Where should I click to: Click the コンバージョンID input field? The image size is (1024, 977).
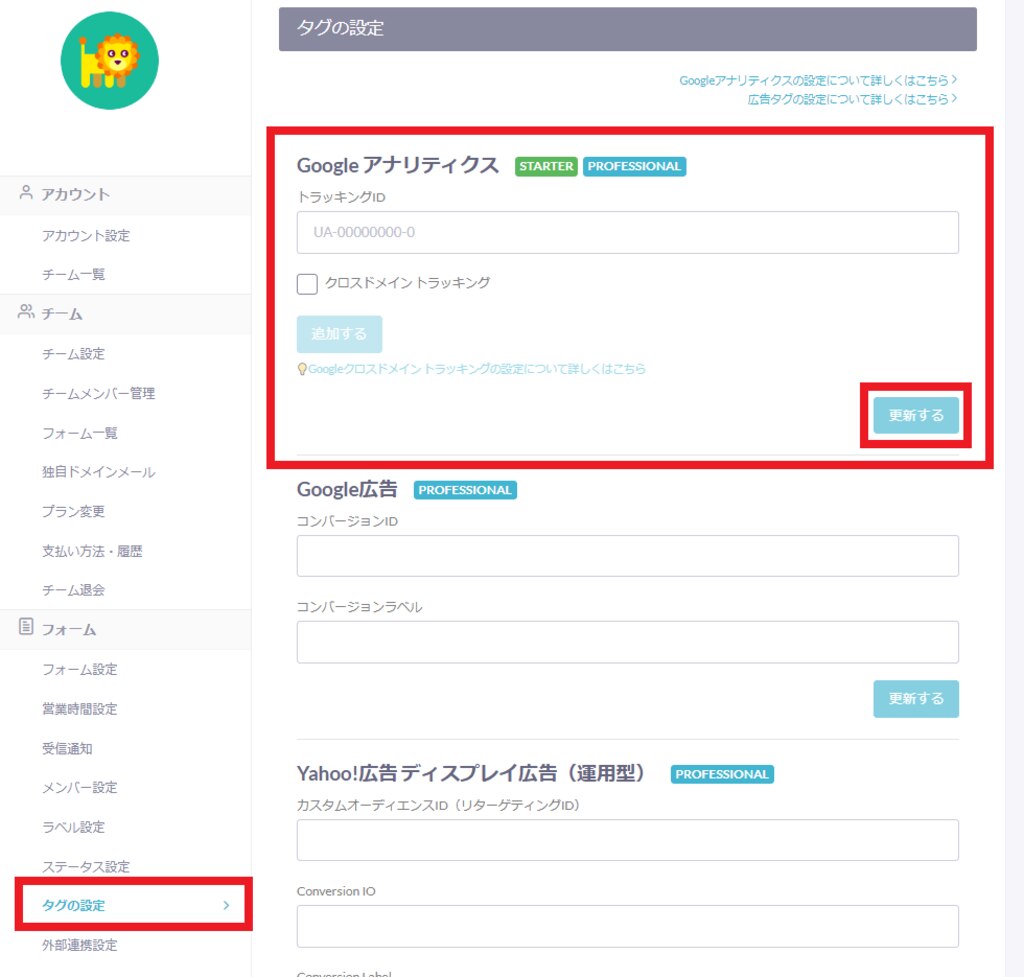point(628,556)
